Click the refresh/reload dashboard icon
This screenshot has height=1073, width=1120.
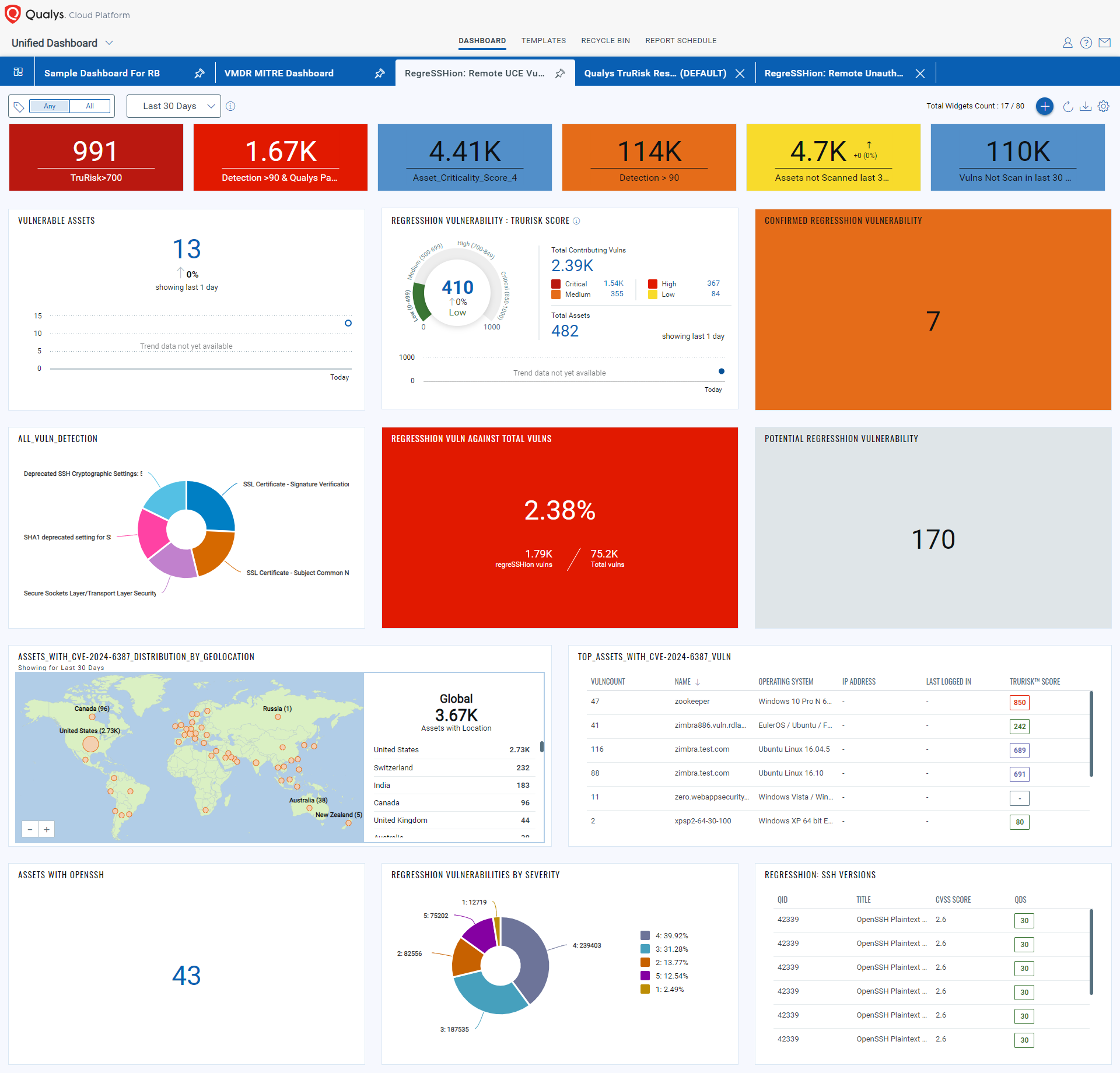point(1067,106)
